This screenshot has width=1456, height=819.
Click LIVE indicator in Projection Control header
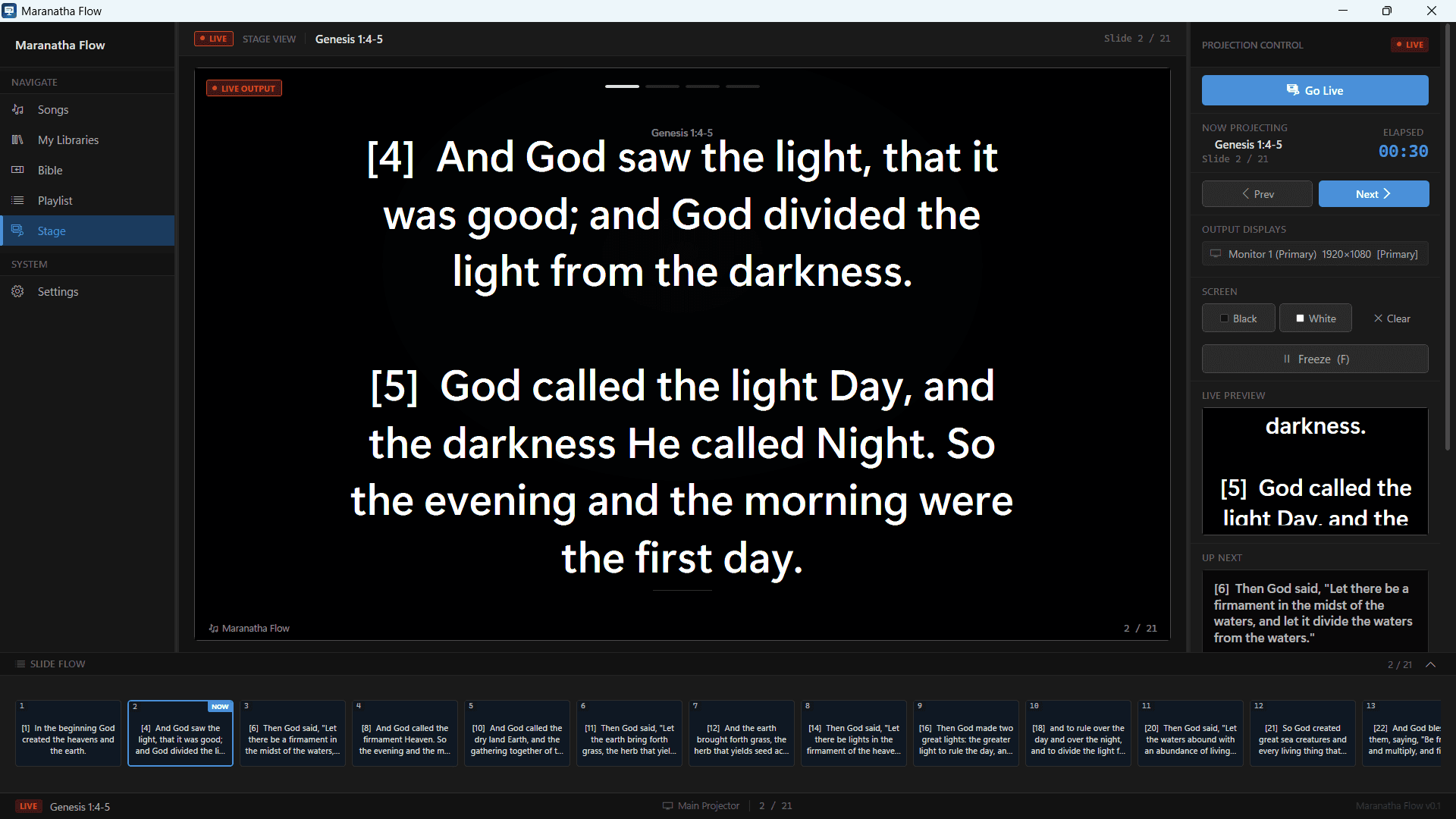[1410, 45]
